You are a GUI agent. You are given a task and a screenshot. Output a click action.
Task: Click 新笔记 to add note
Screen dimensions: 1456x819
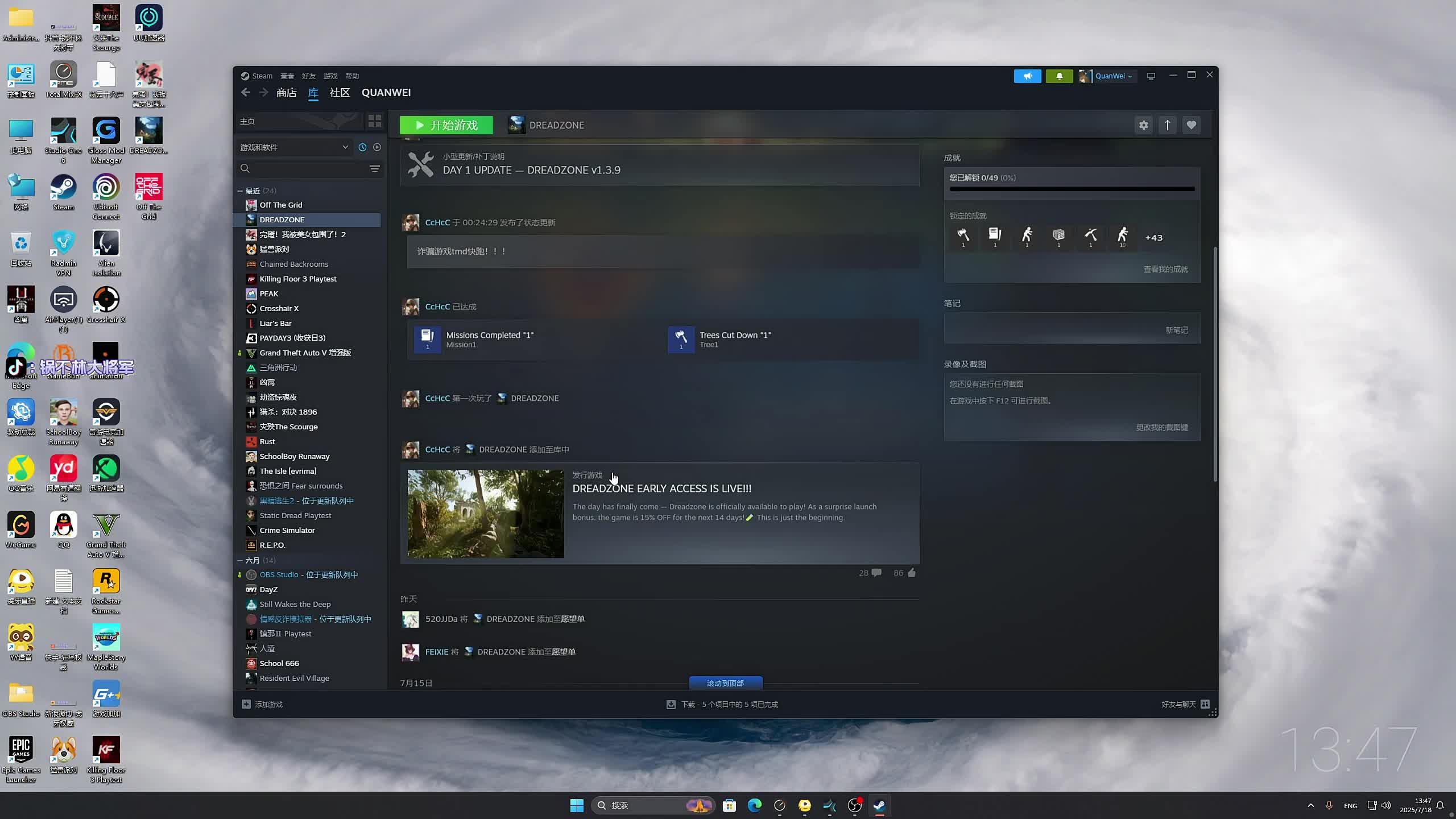pyautogui.click(x=1176, y=330)
